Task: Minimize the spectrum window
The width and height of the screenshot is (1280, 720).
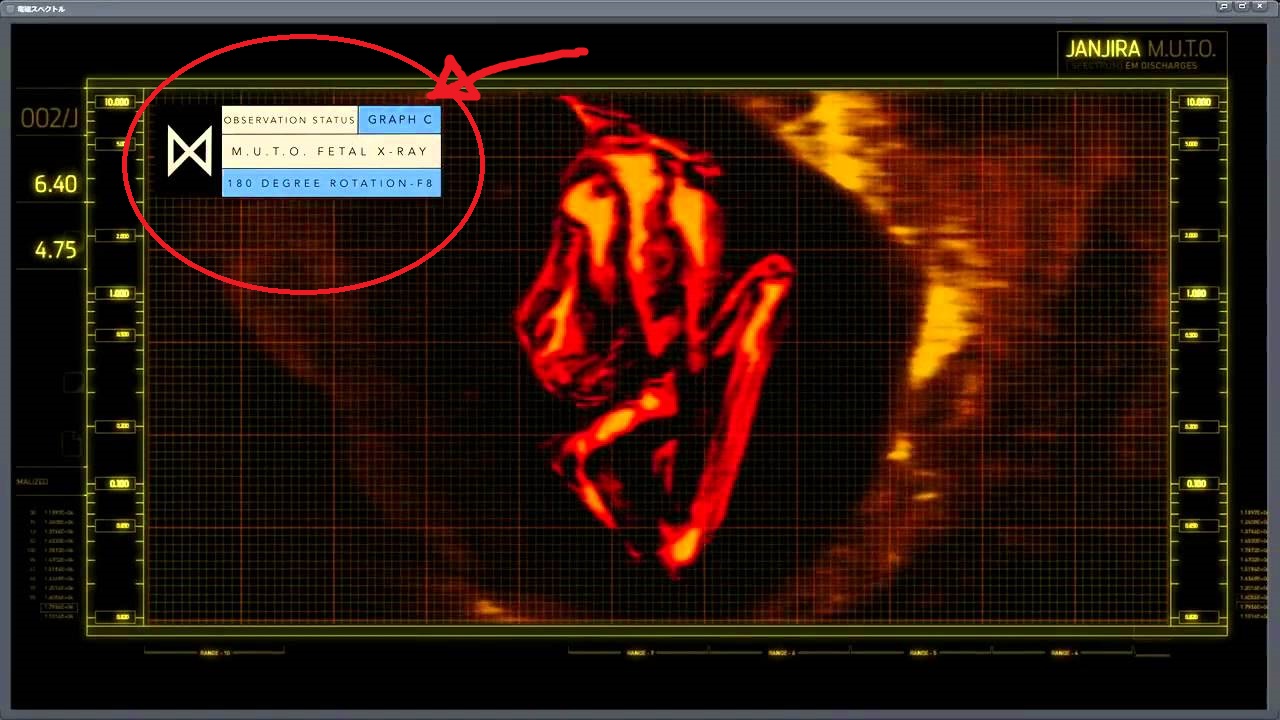Action: coord(1224,7)
